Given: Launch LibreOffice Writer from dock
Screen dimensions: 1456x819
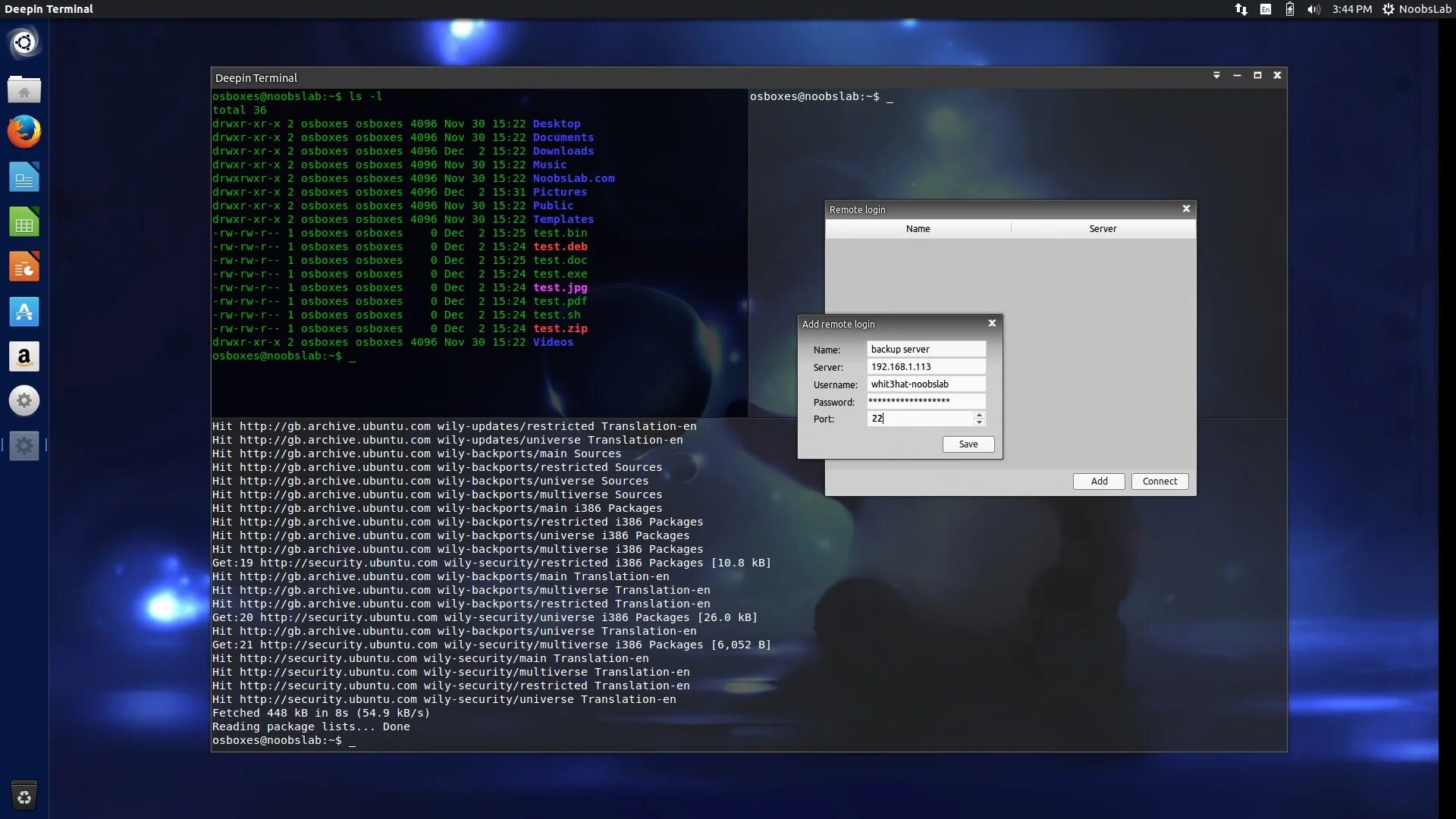Looking at the screenshot, I should 24,177.
